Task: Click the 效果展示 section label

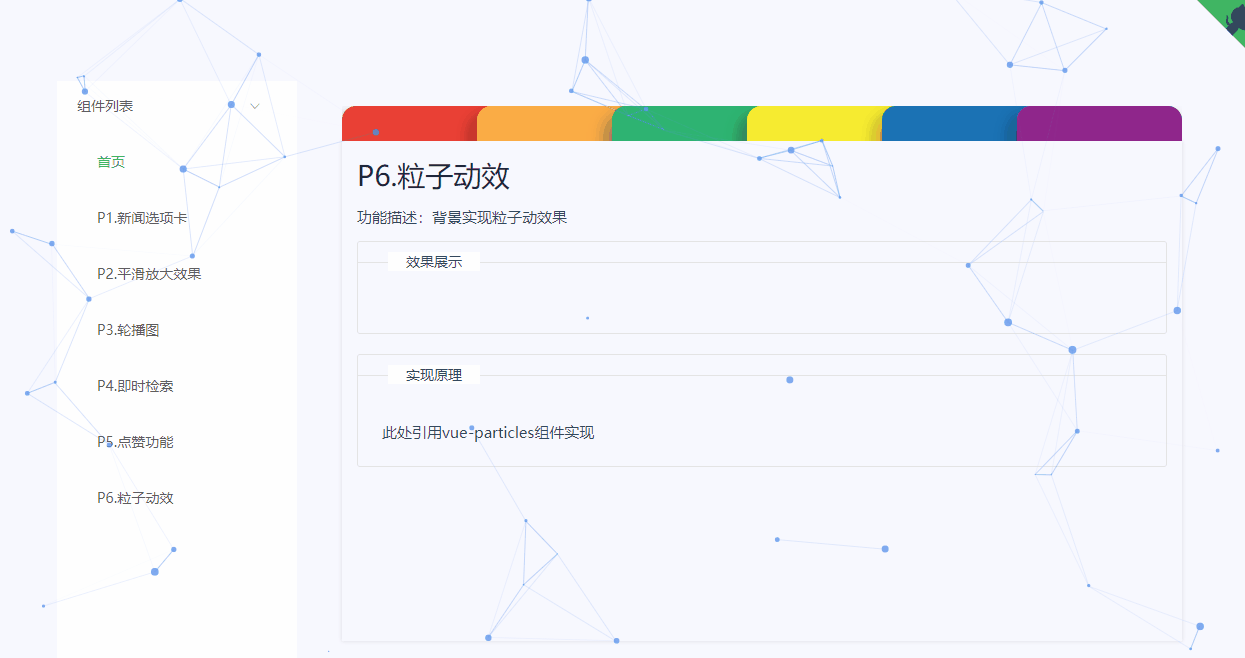Action: click(434, 262)
